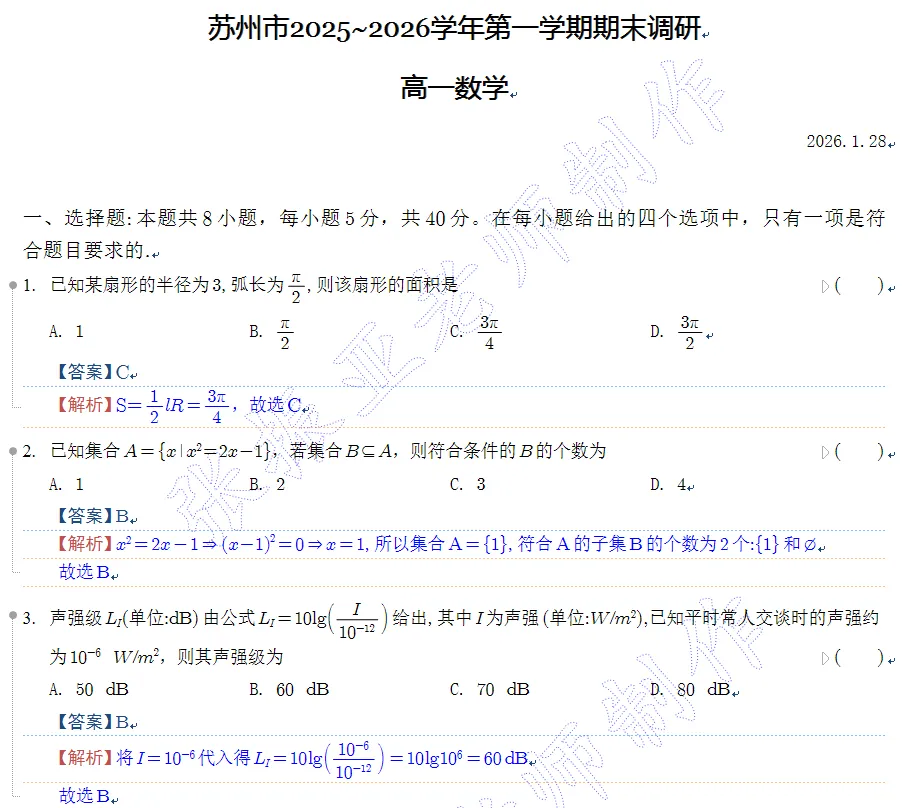The width and height of the screenshot is (904, 808).
Task: Click the 【答案】B line under question 3
Action: click(x=93, y=721)
